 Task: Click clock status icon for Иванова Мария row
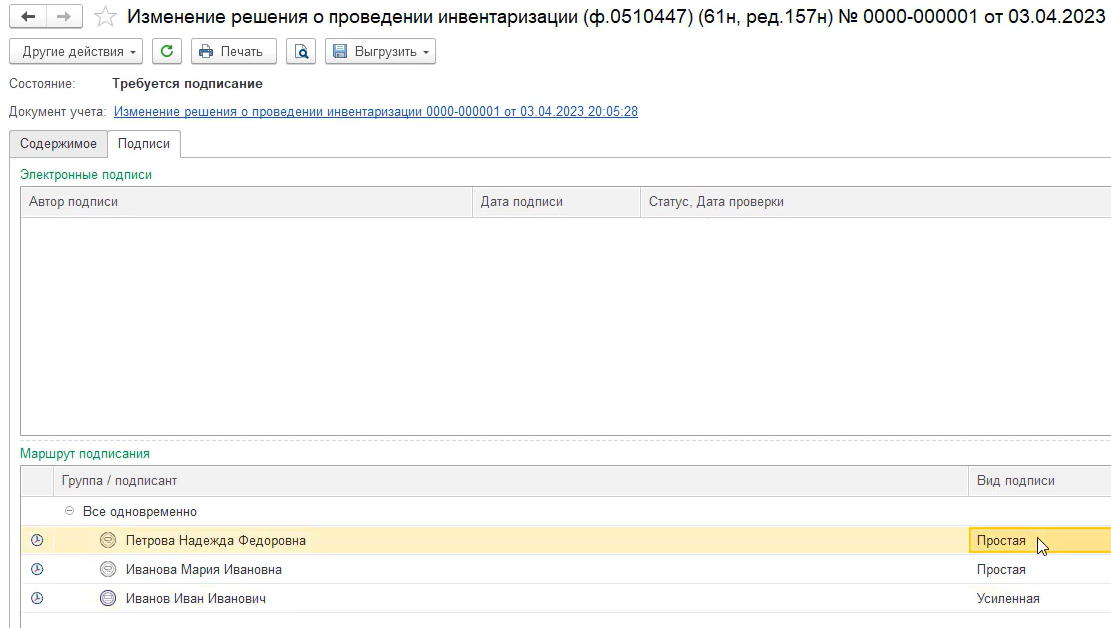(37, 569)
